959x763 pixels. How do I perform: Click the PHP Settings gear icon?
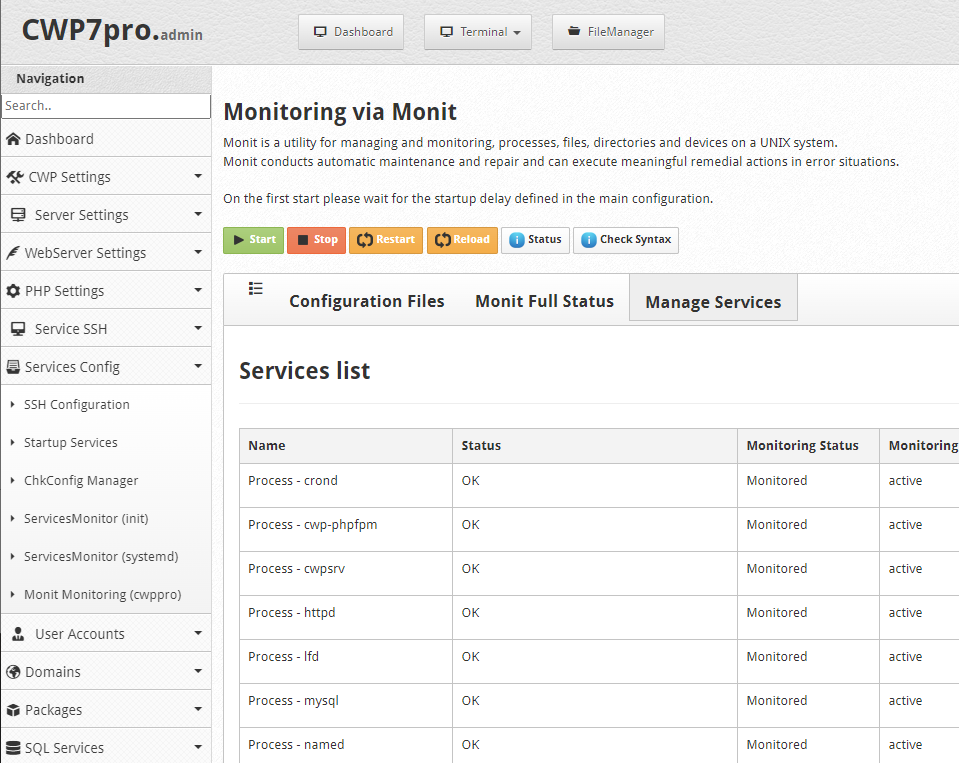tap(13, 291)
